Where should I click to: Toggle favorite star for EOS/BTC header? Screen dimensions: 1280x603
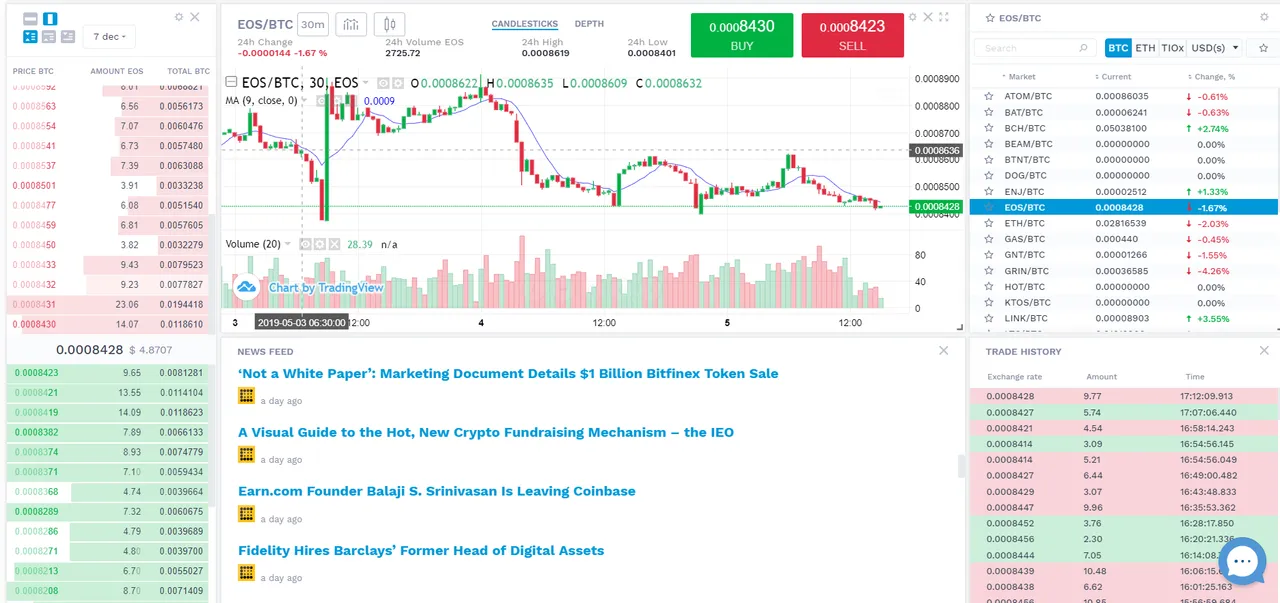(x=990, y=18)
